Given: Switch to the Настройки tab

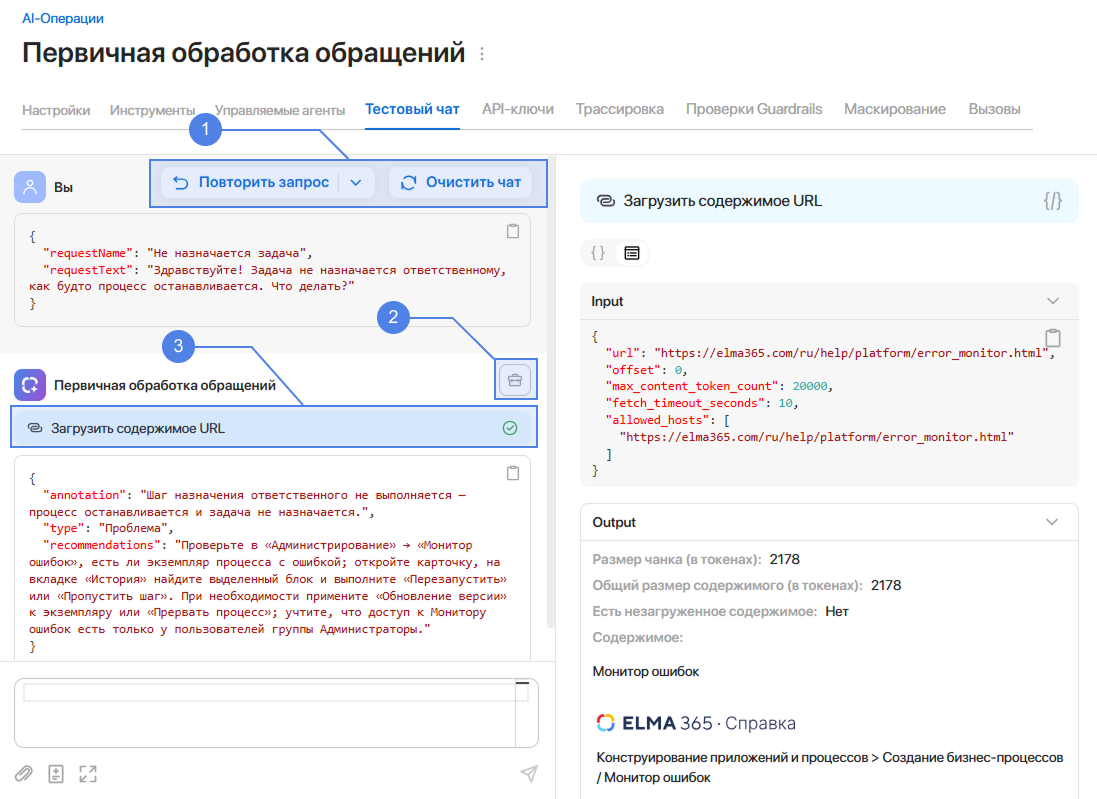Looking at the screenshot, I should tap(56, 110).
